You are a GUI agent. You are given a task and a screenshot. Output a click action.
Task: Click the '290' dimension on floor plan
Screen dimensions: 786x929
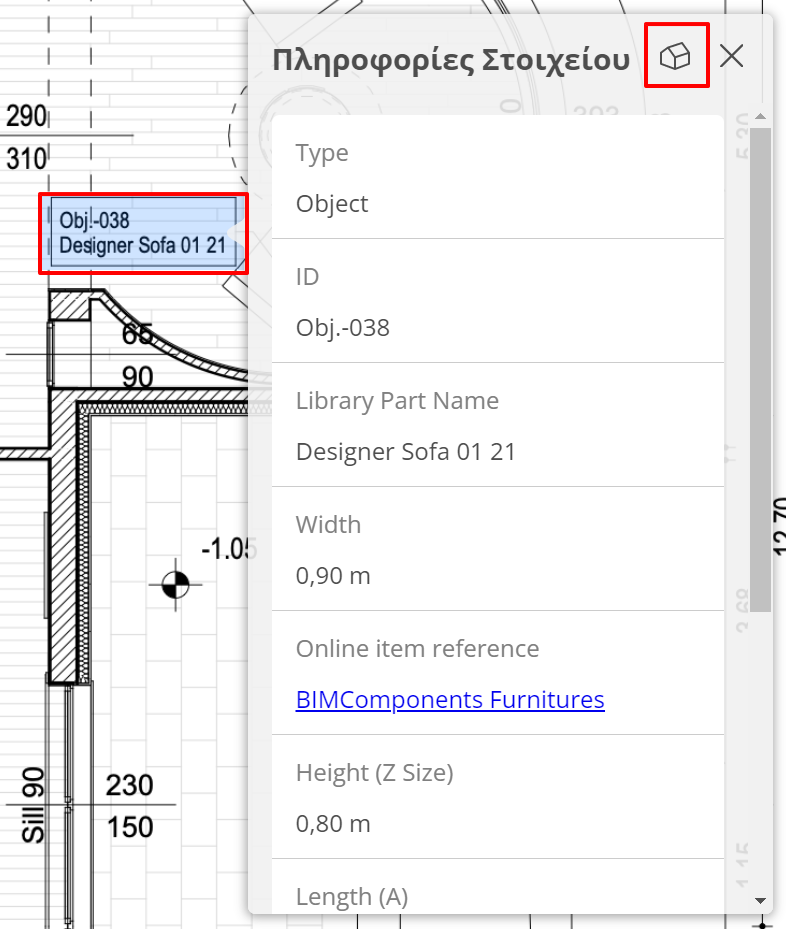point(27,116)
